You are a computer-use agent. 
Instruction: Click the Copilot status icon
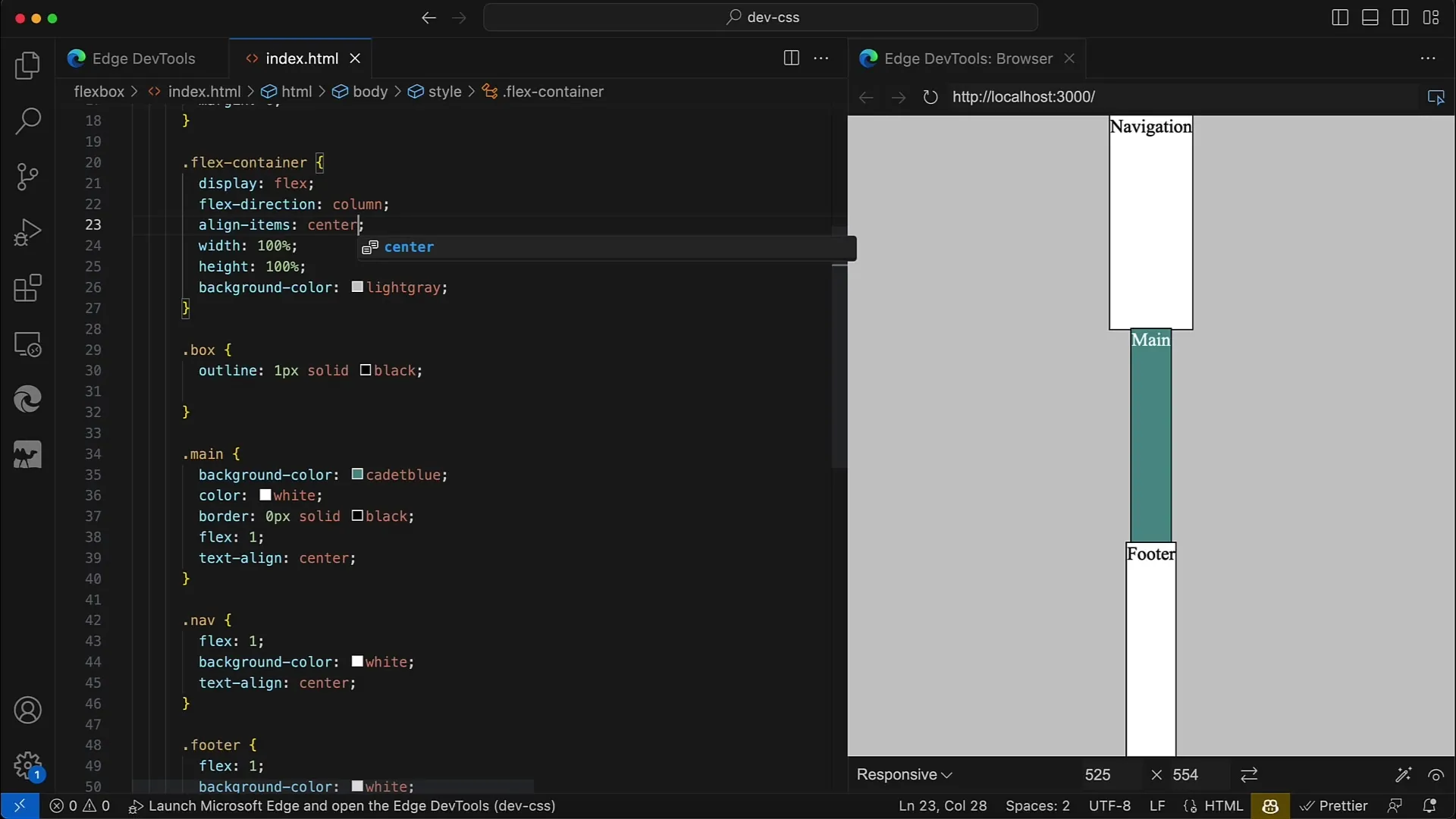pyautogui.click(x=1270, y=806)
